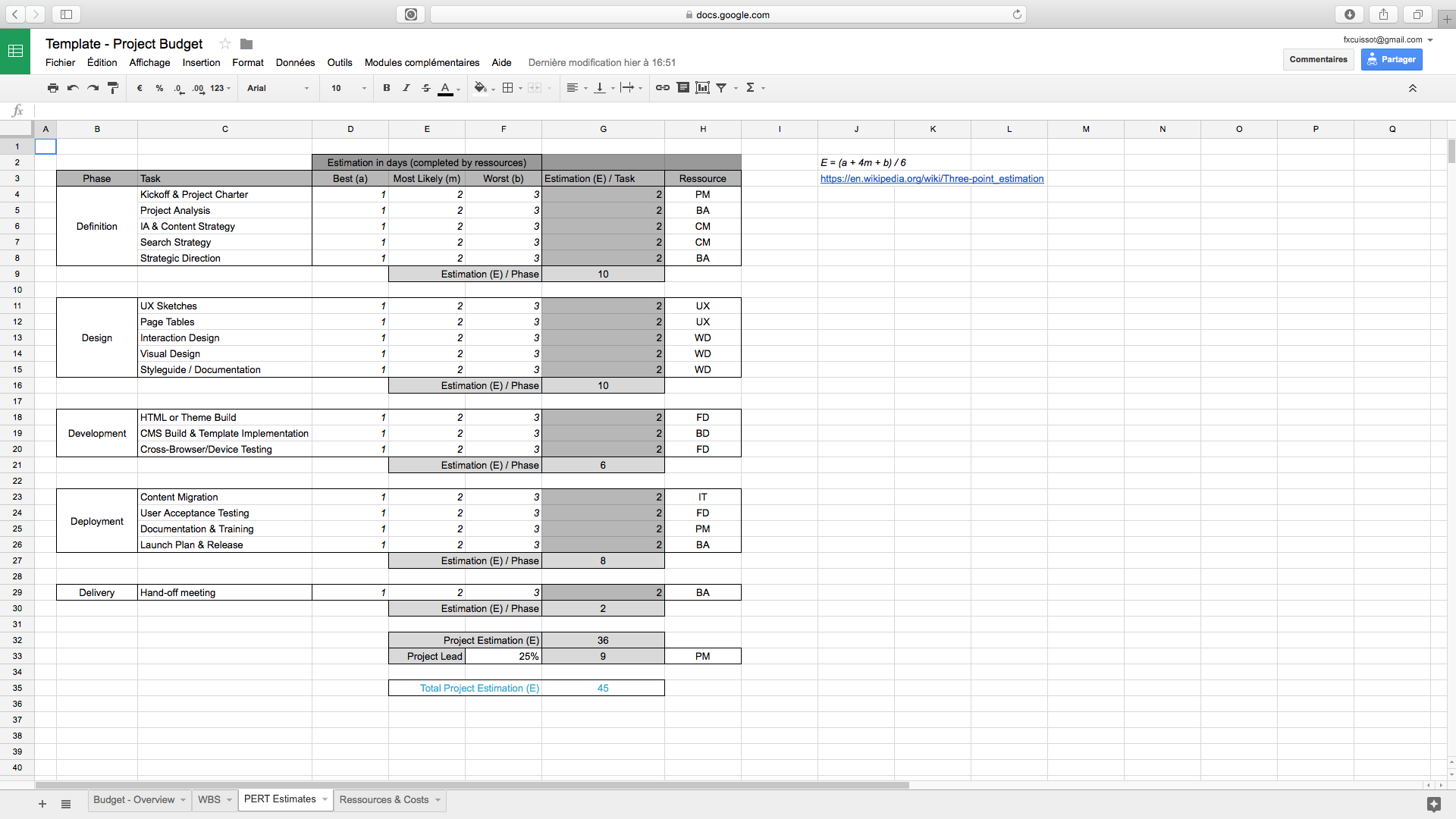This screenshot has width=1456, height=819.
Task: Select the Arial font dropdown
Action: 278,87
